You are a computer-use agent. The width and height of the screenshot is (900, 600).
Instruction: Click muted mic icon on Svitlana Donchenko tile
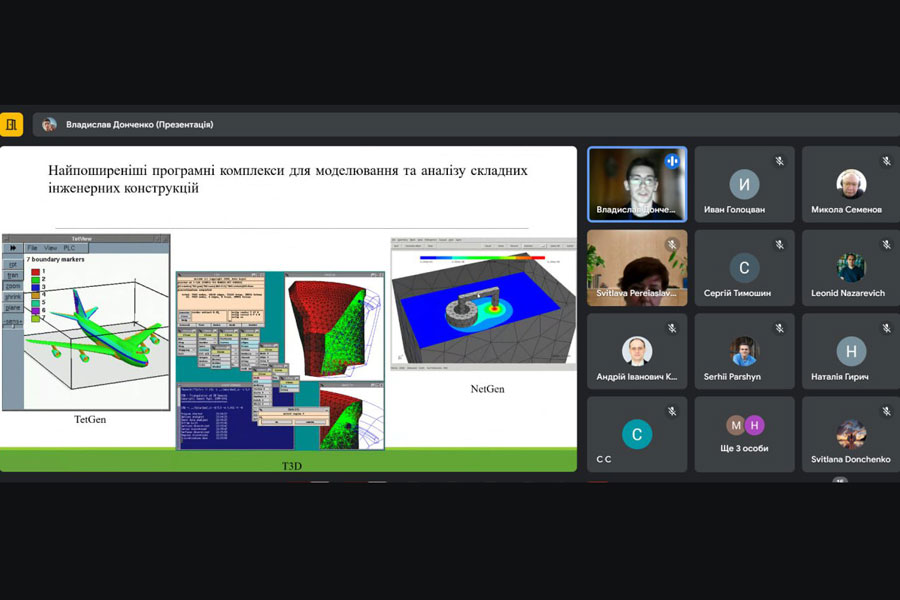pos(886,412)
